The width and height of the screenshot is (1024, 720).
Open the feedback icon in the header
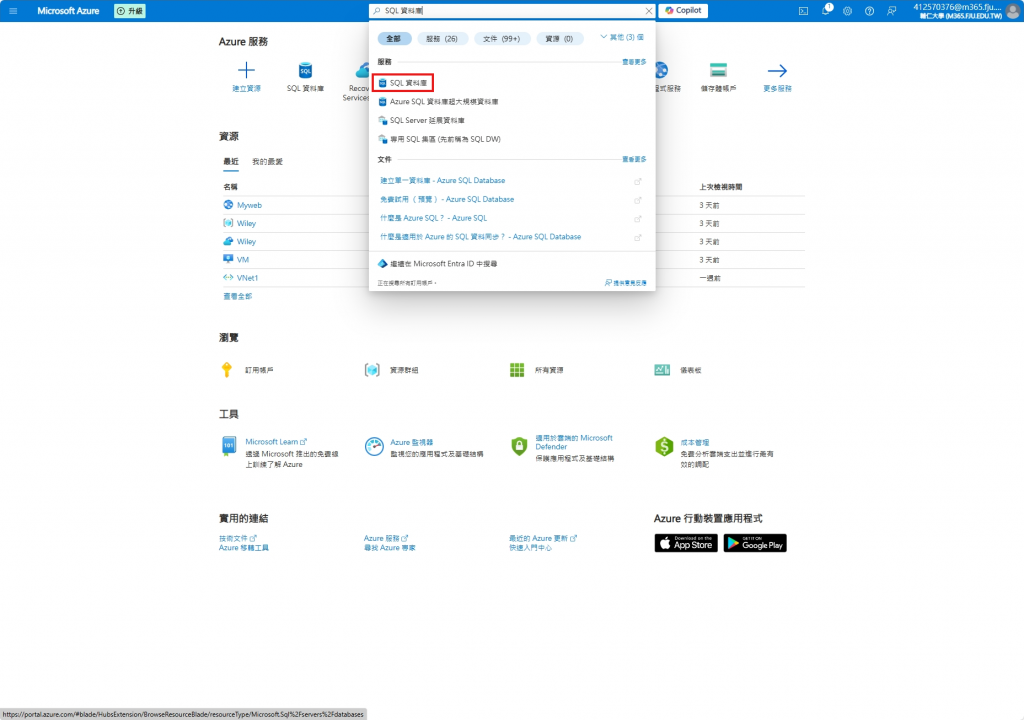click(x=891, y=11)
